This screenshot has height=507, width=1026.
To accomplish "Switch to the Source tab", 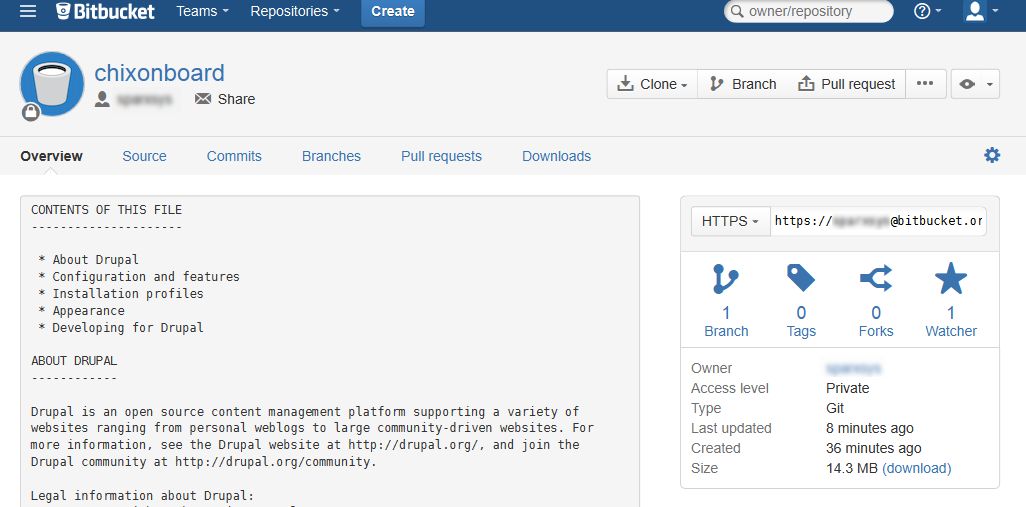I will pos(145,156).
